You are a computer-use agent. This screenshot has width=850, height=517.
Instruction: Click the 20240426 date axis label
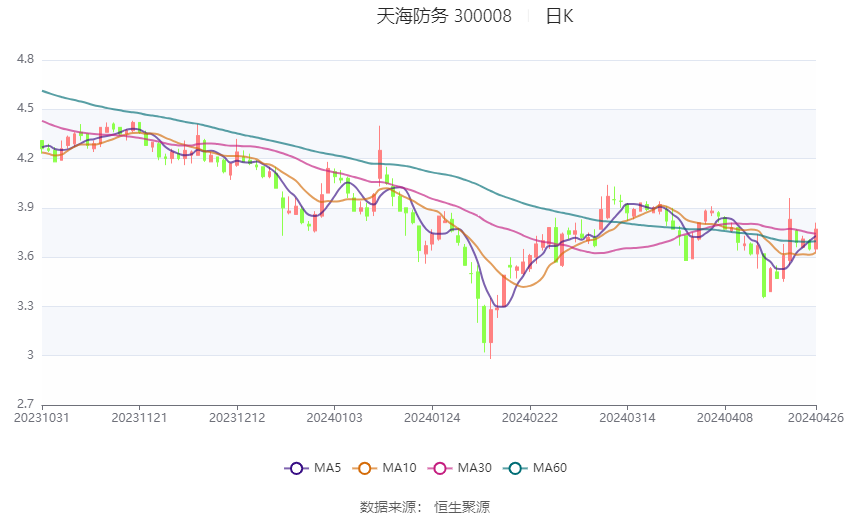tap(816, 418)
